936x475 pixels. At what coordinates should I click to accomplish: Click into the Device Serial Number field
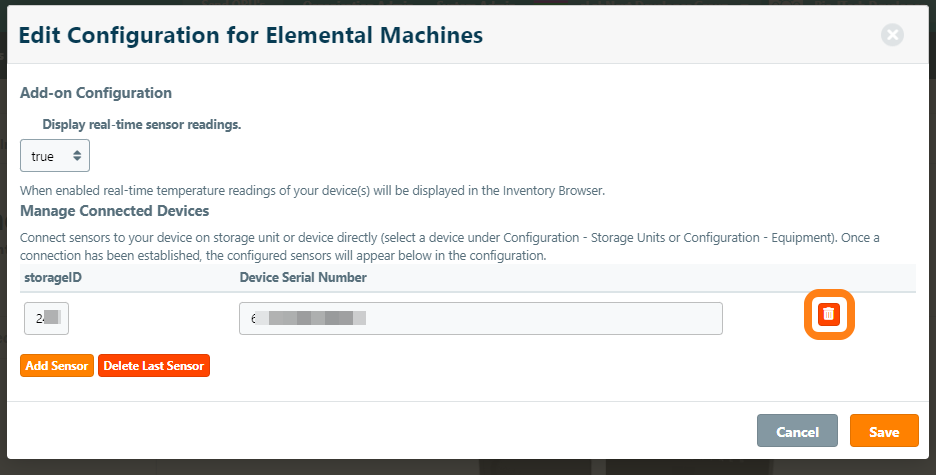480,318
